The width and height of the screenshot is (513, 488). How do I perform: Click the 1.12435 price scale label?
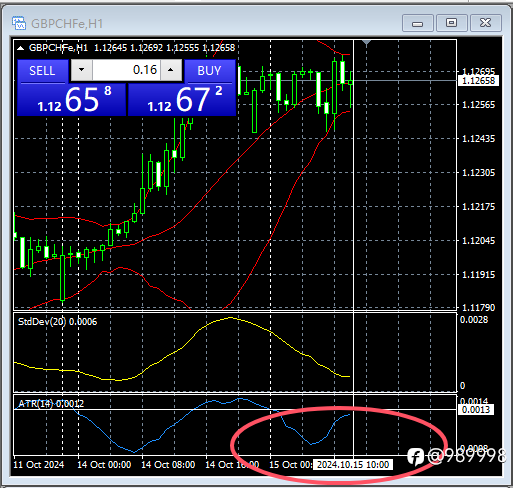pos(479,139)
